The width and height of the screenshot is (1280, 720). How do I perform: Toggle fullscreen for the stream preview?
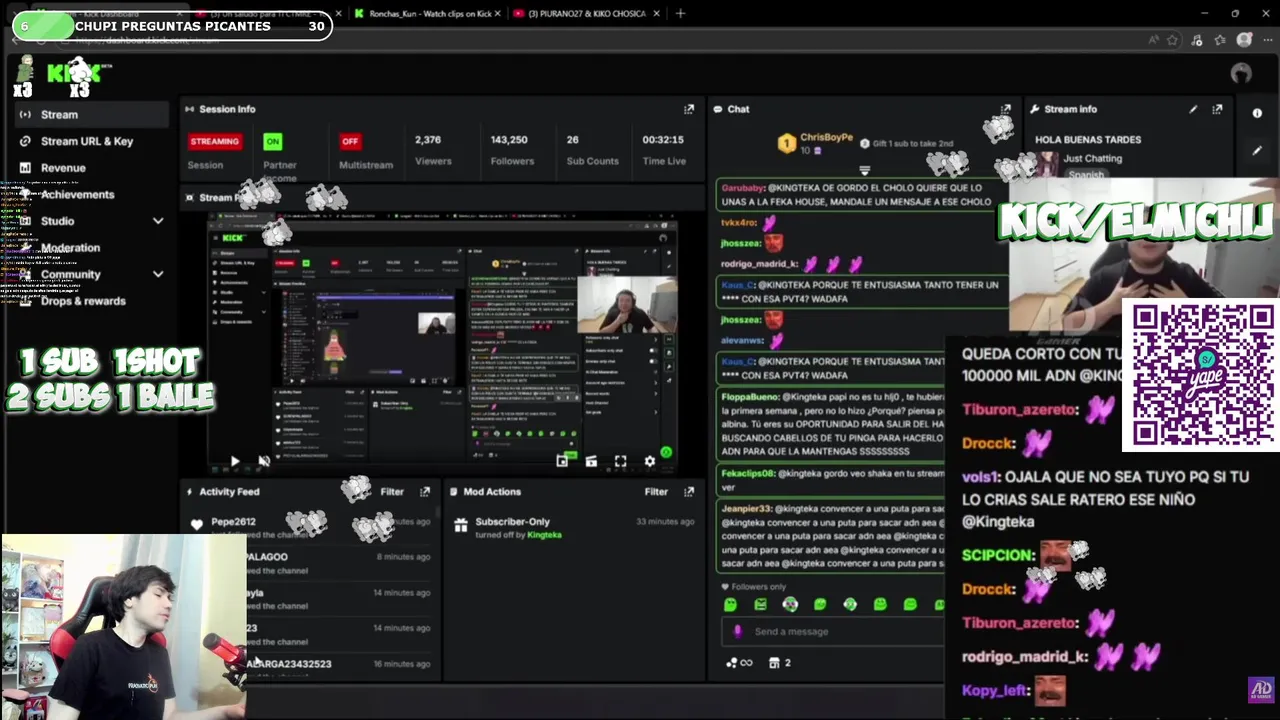pyautogui.click(x=620, y=461)
